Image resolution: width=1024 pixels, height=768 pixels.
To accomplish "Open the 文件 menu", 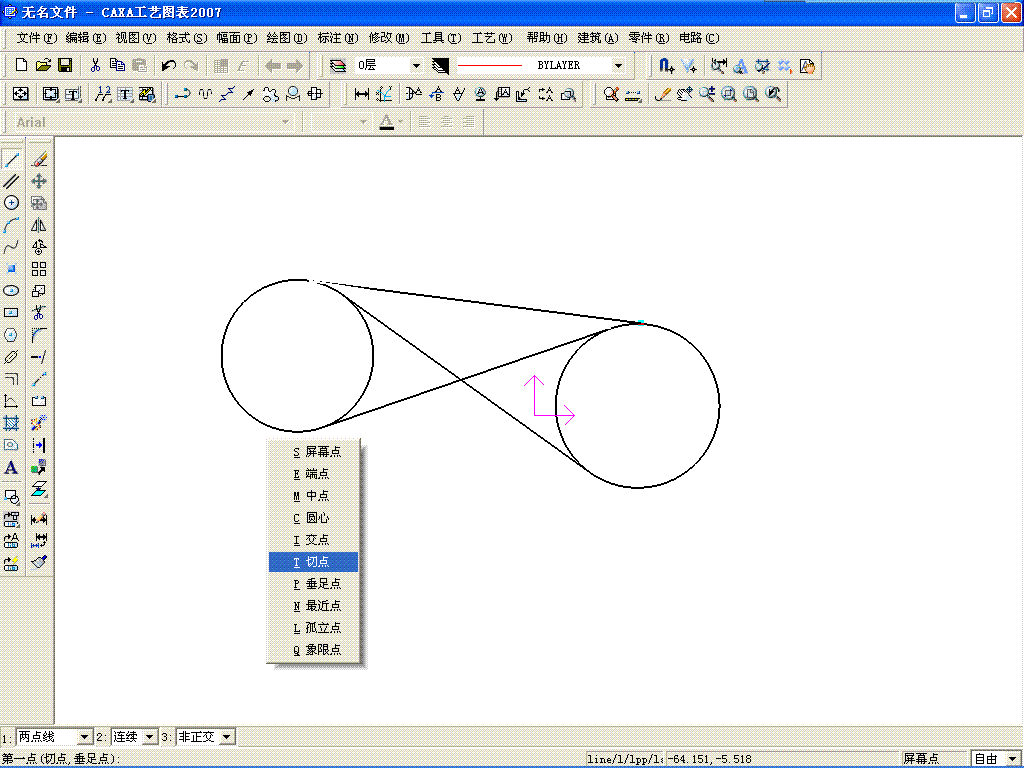I will click(37, 38).
